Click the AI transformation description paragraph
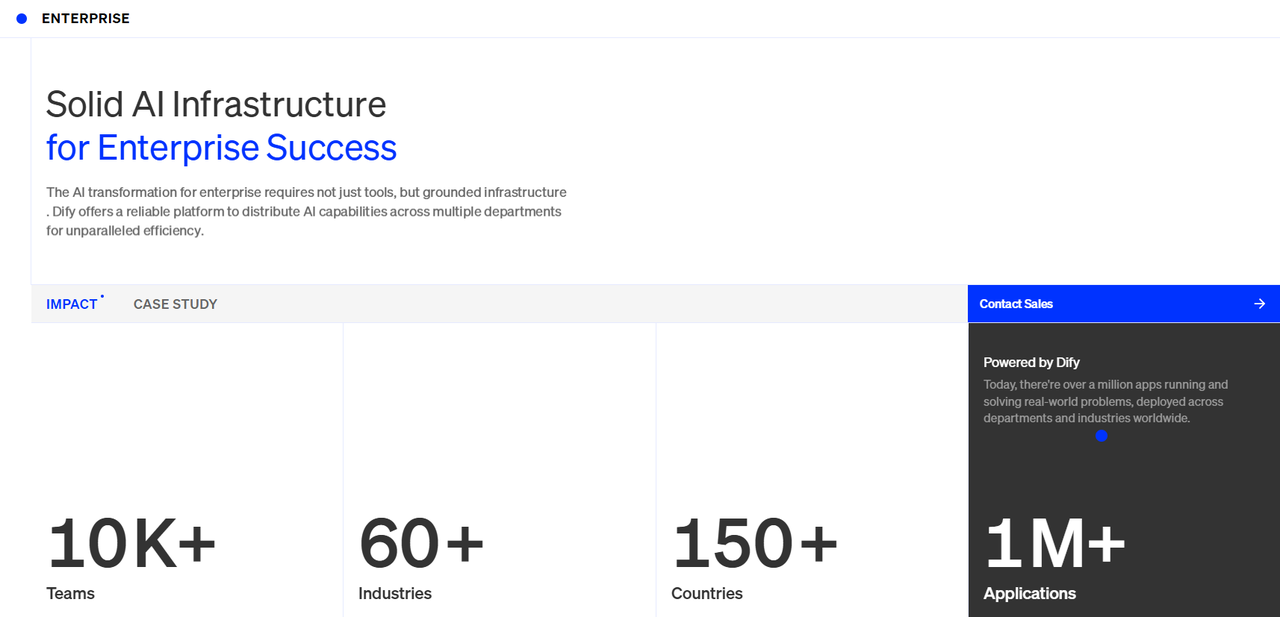Viewport: 1280px width, 617px height. tap(306, 211)
